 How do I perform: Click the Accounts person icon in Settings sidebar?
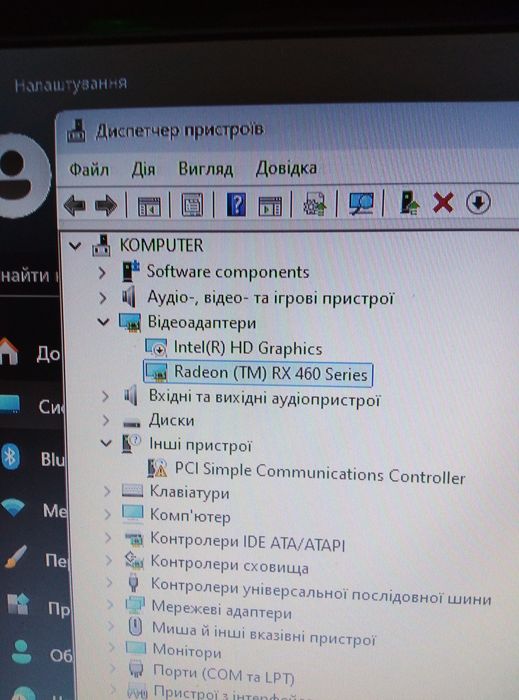click(x=21, y=651)
